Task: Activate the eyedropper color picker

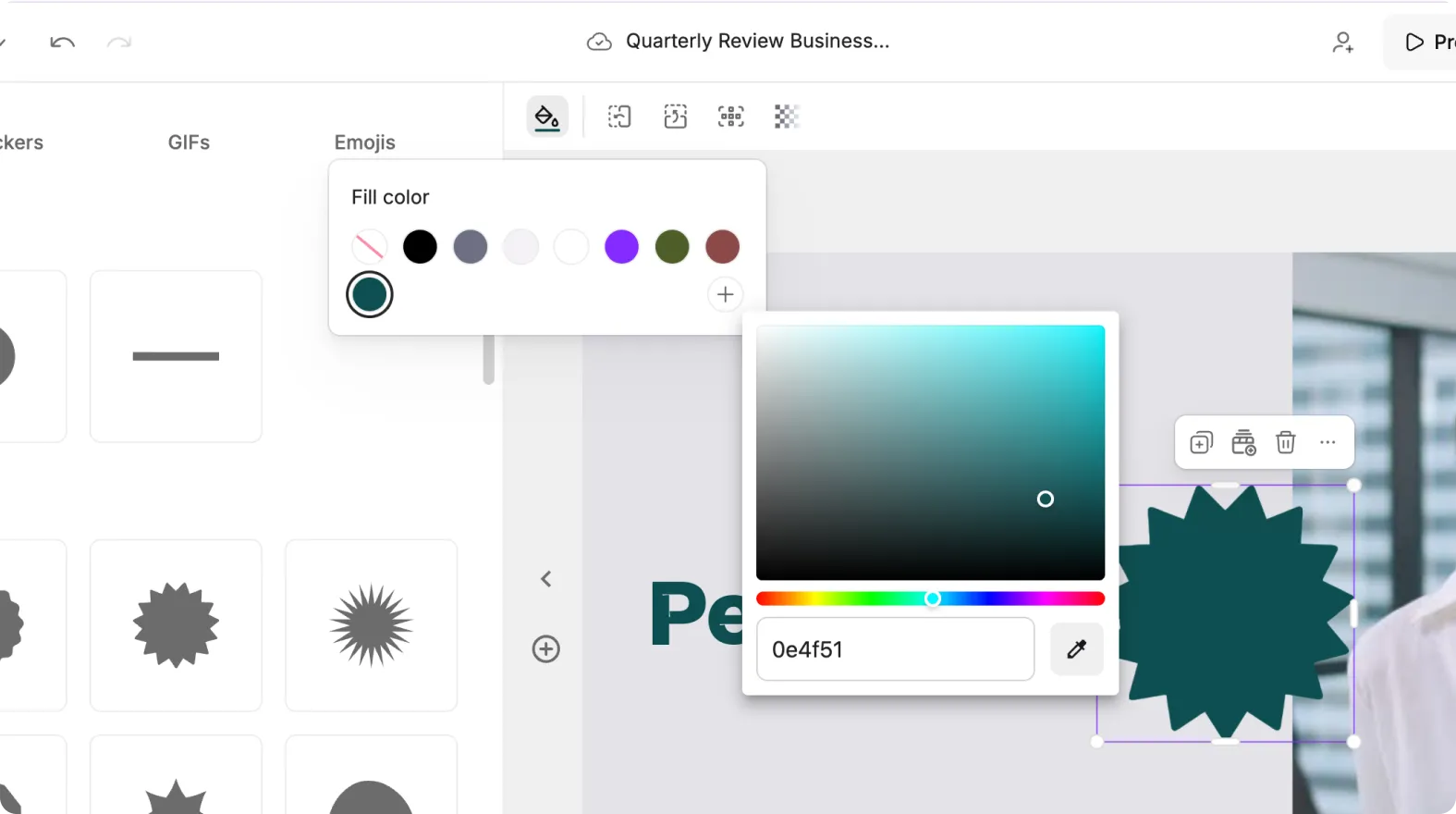Action: point(1077,649)
